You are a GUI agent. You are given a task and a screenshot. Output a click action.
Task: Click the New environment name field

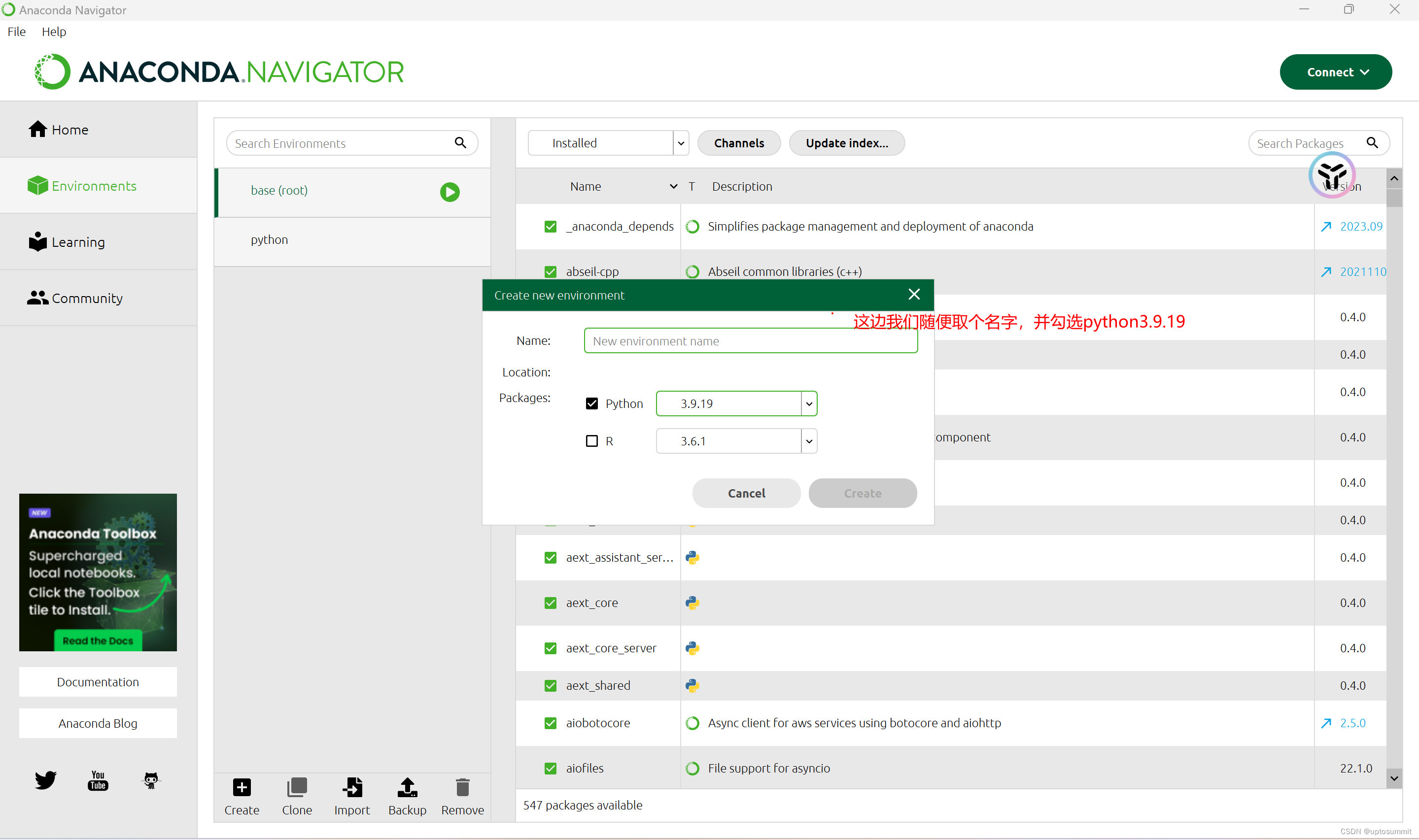pos(750,341)
